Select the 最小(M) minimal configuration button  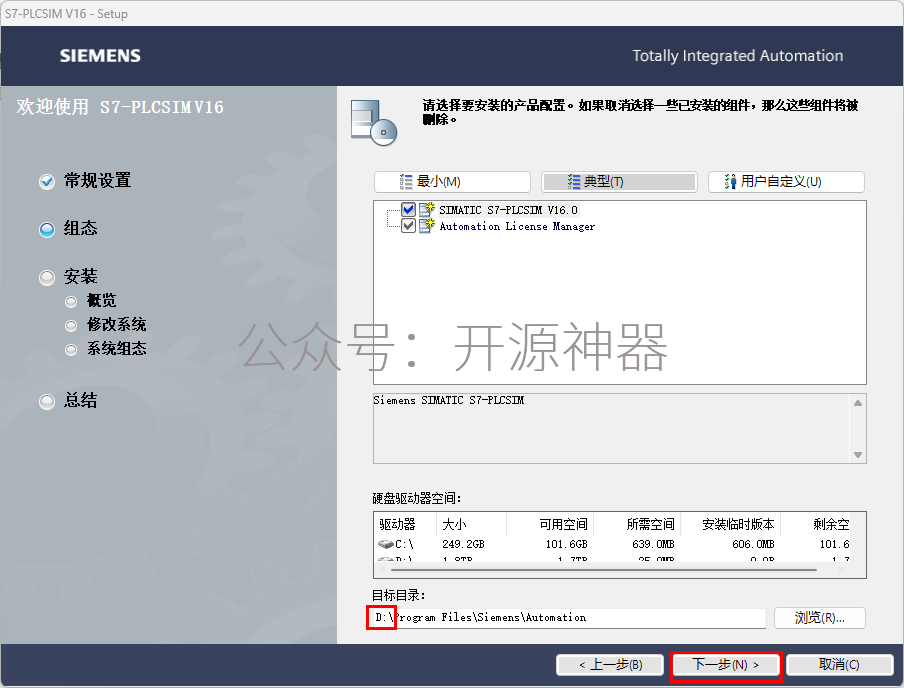[x=452, y=182]
